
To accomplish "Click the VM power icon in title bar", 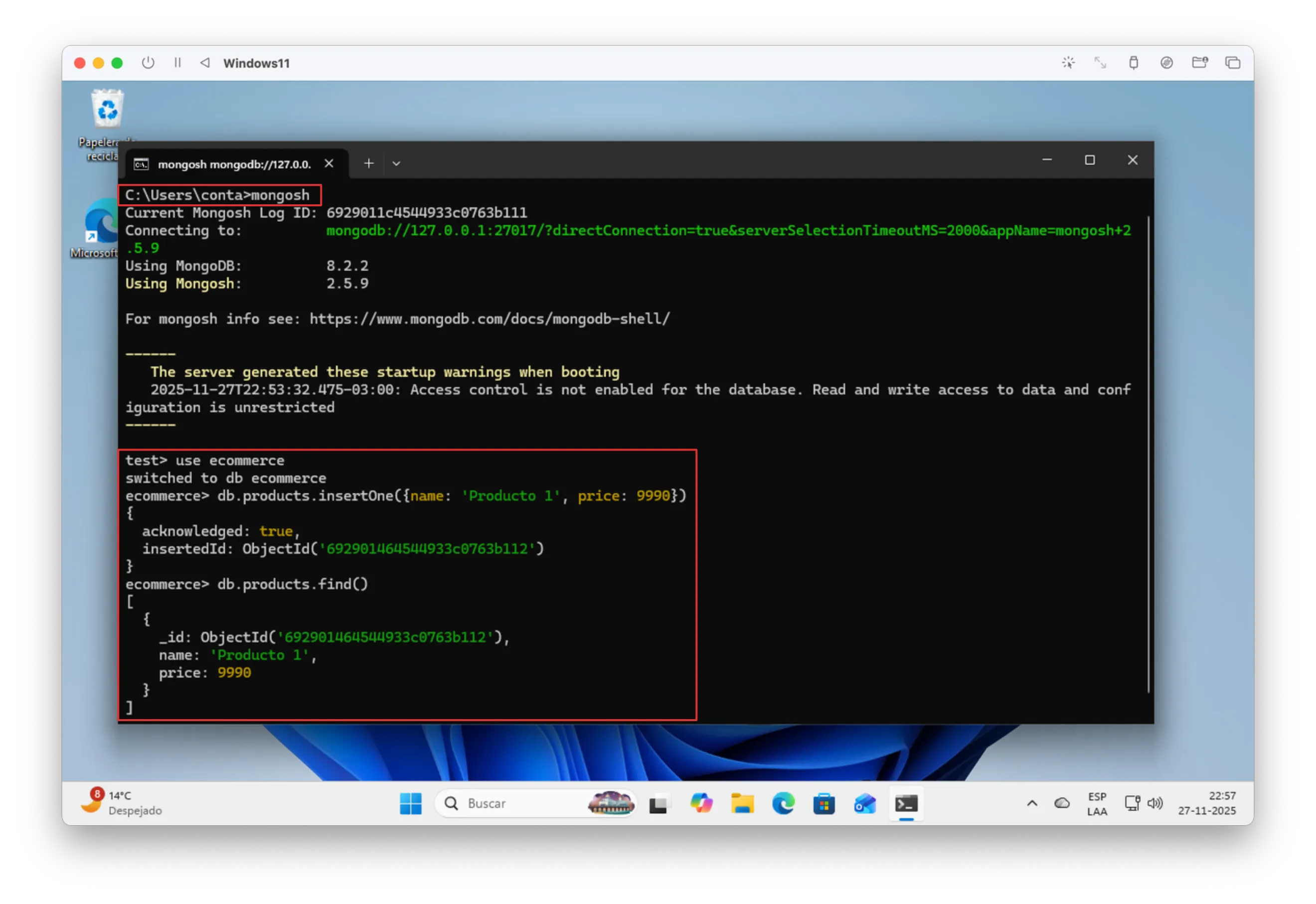I will coord(148,63).
